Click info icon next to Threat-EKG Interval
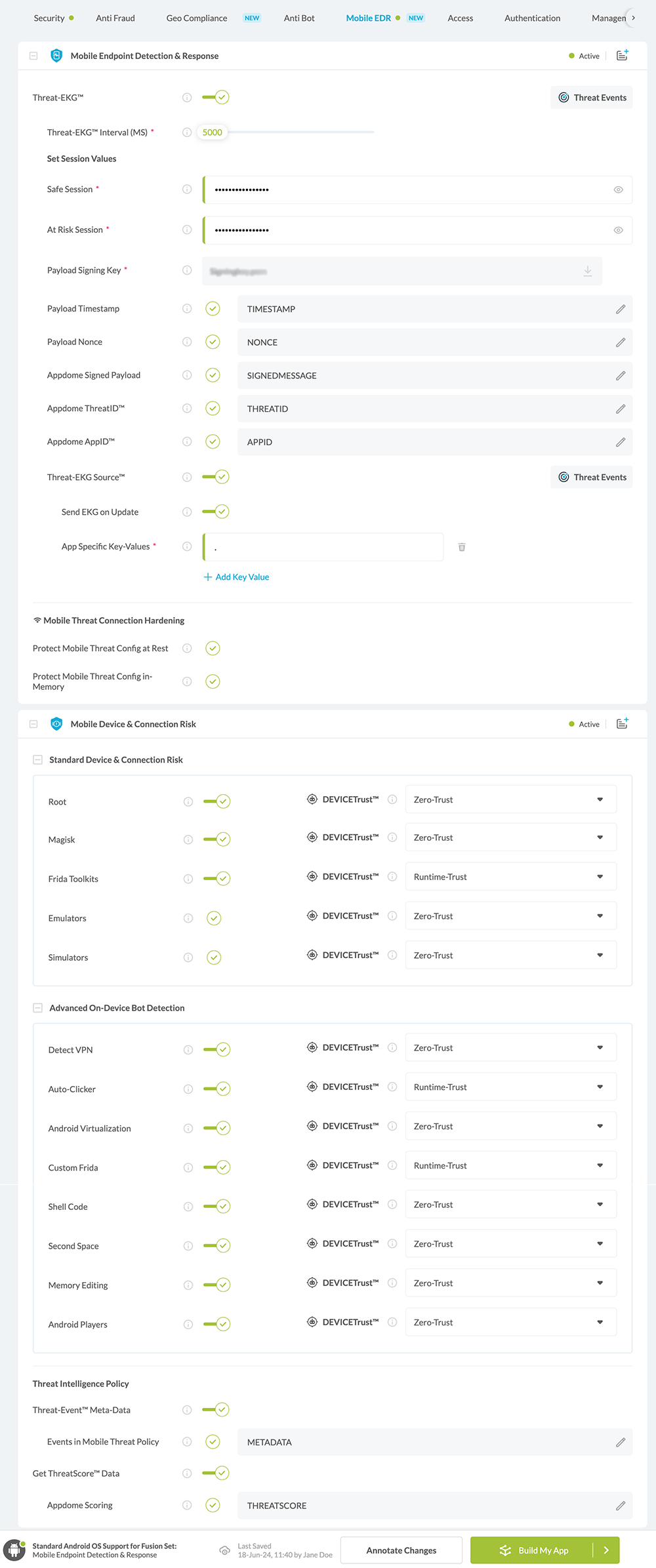This screenshot has height=1568, width=656. tap(187, 132)
